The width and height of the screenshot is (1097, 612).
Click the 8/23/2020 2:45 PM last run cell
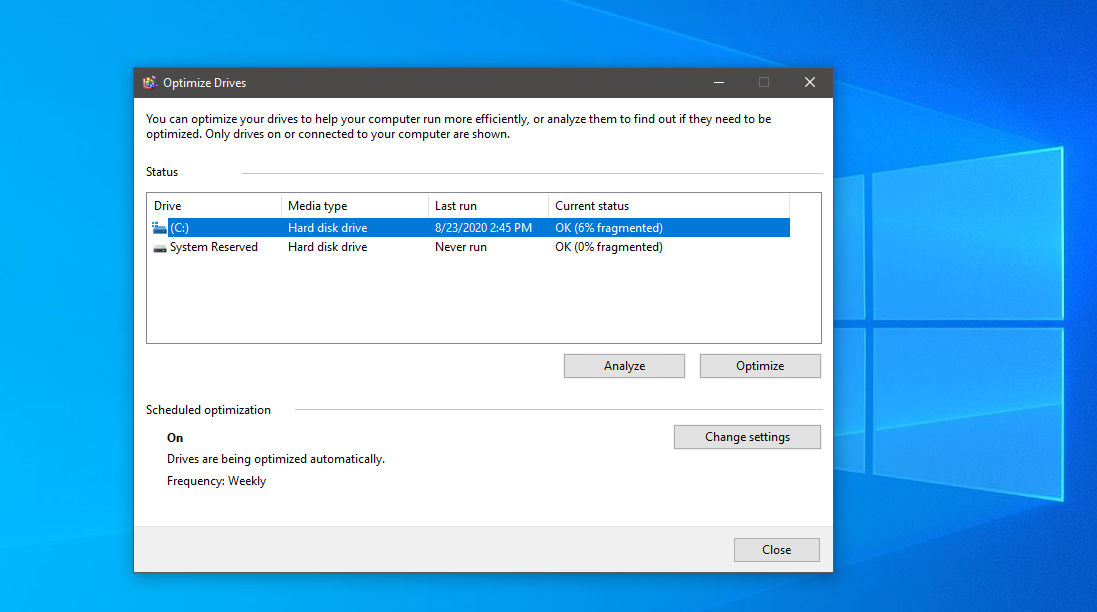483,228
